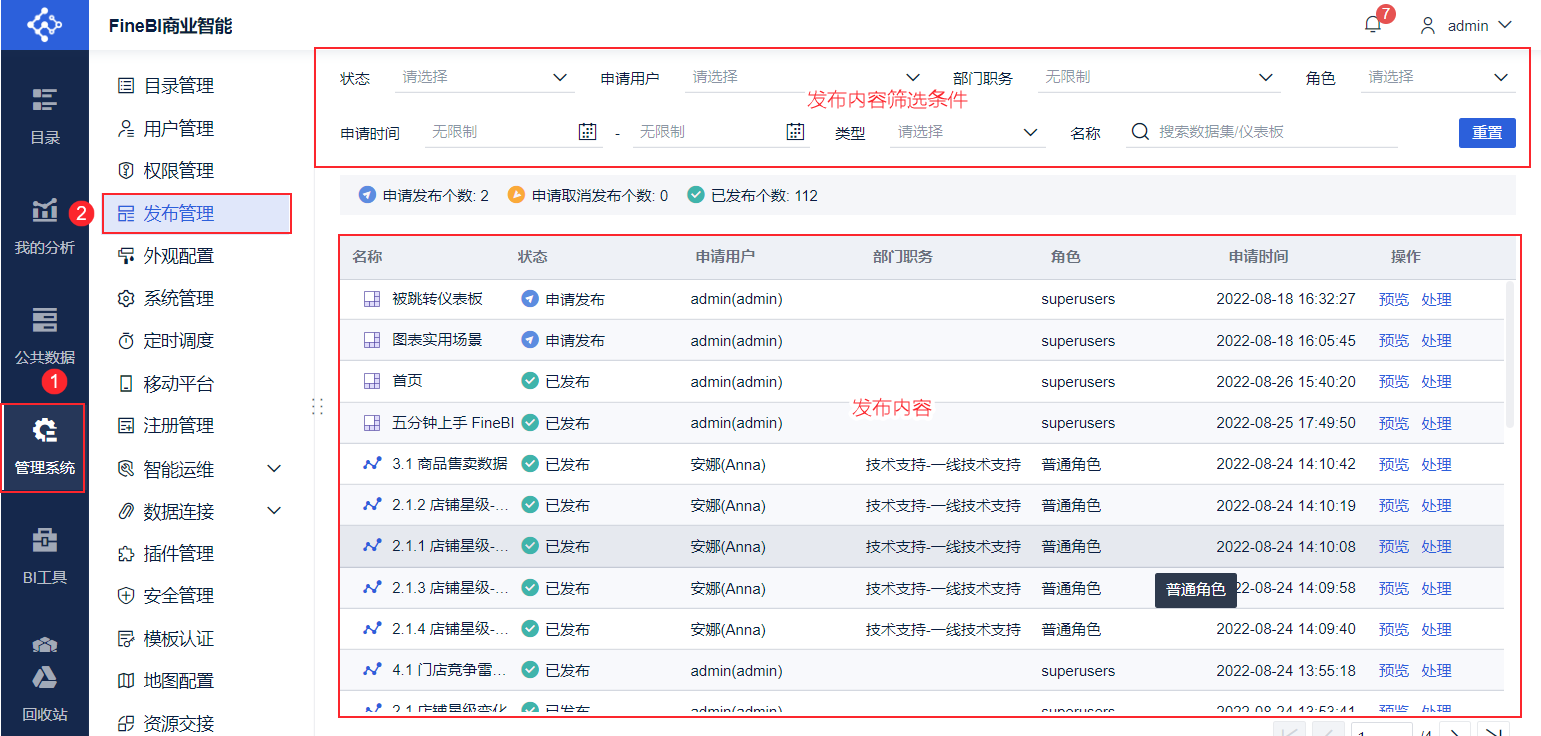Click 处理 for the 首页 row
The height and width of the screenshot is (736, 1541).
[1436, 381]
